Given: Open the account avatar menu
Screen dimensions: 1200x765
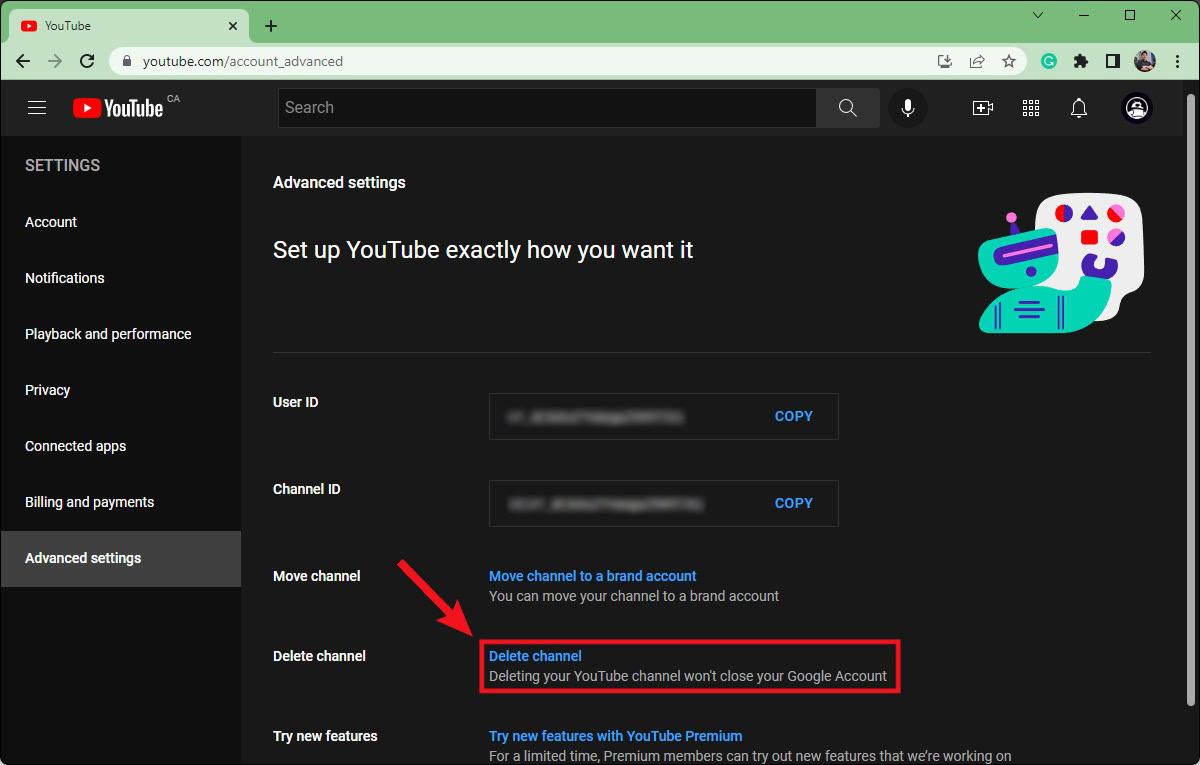Looking at the screenshot, I should [1137, 108].
